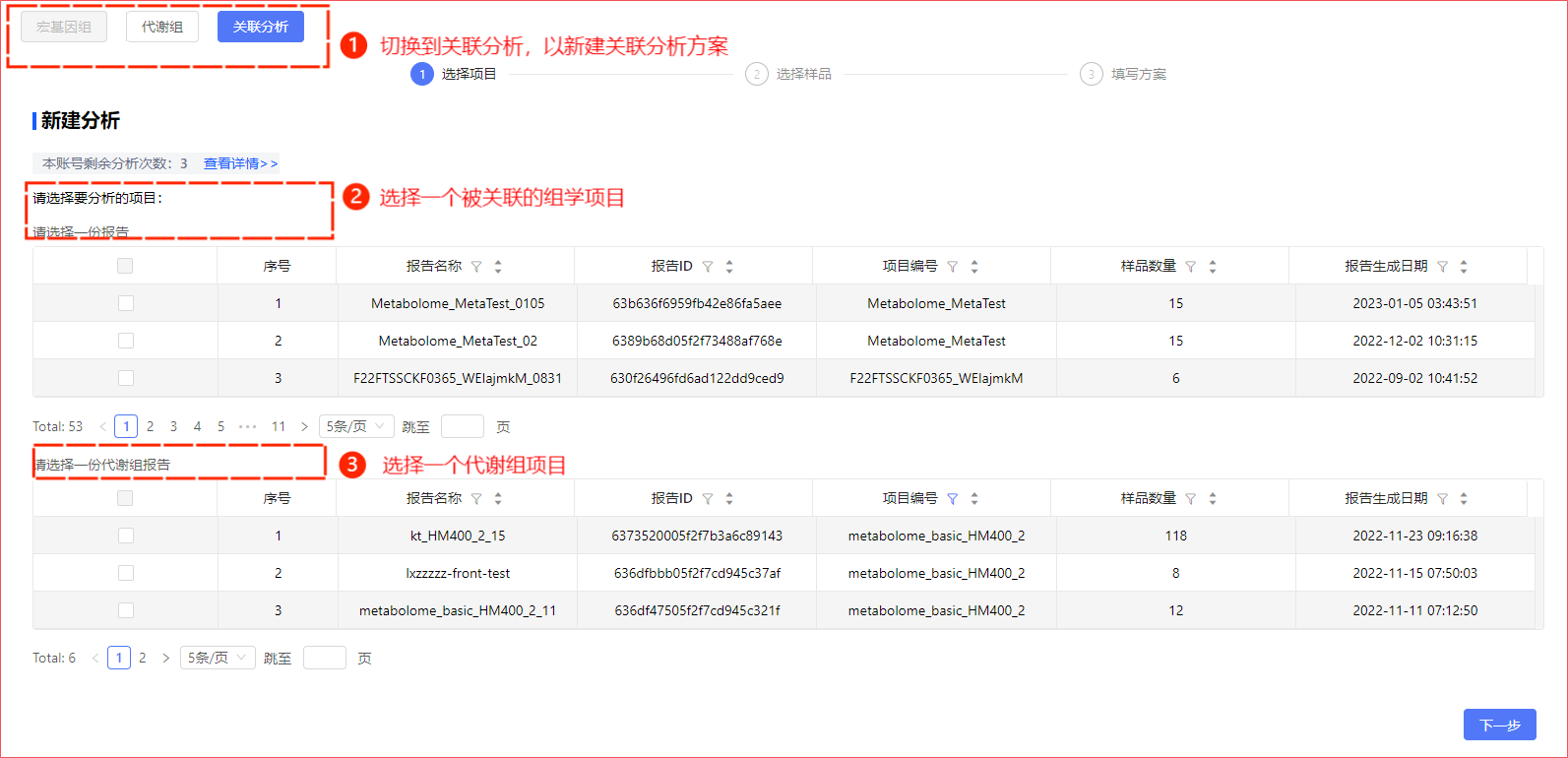Click report ID 636df47505f2f7cd945c321f
Viewport: 1568px width, 758px height.
click(697, 610)
